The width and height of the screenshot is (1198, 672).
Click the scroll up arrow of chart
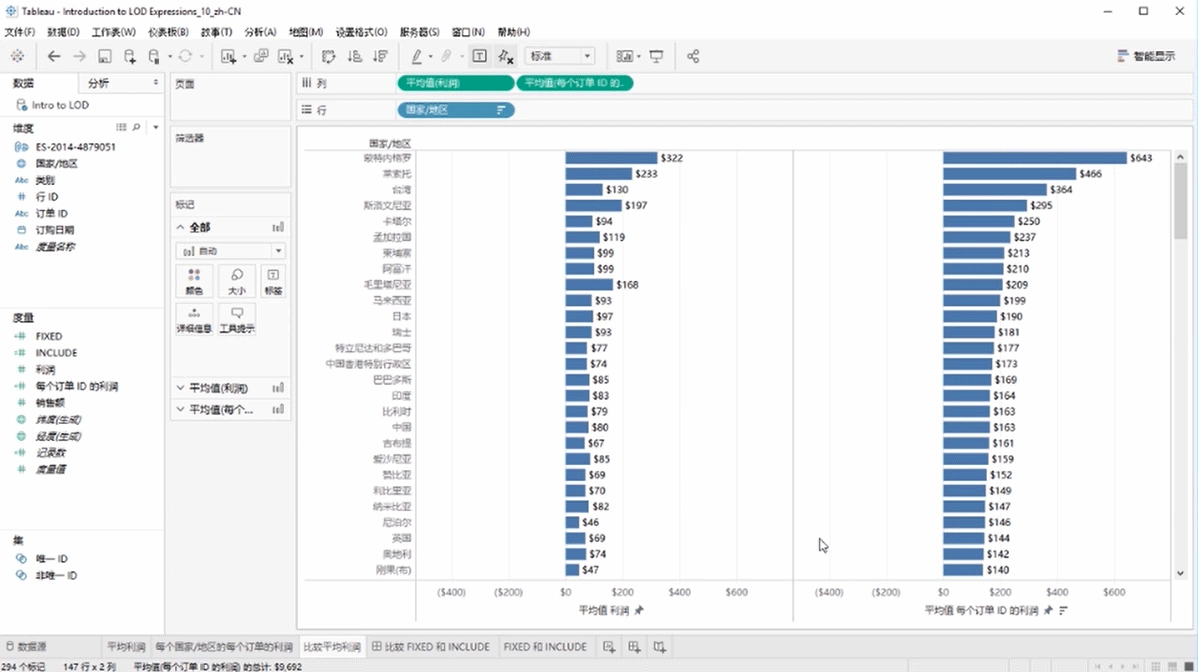pyautogui.click(x=1180, y=157)
